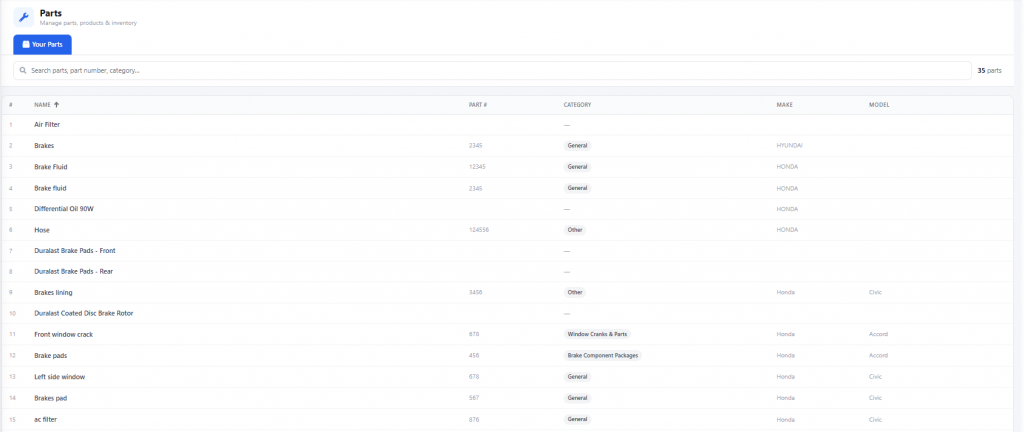Open the ac filter part entry
Image resolution: width=1024 pixels, height=432 pixels.
45,419
